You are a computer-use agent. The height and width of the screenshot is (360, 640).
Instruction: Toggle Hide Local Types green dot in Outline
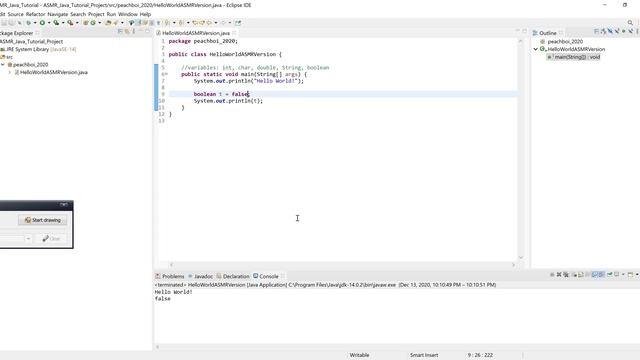(x=623, y=31)
